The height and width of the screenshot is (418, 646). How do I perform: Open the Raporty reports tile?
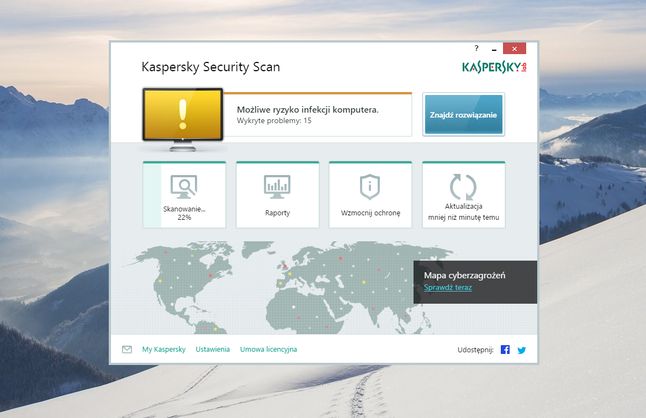[277, 195]
